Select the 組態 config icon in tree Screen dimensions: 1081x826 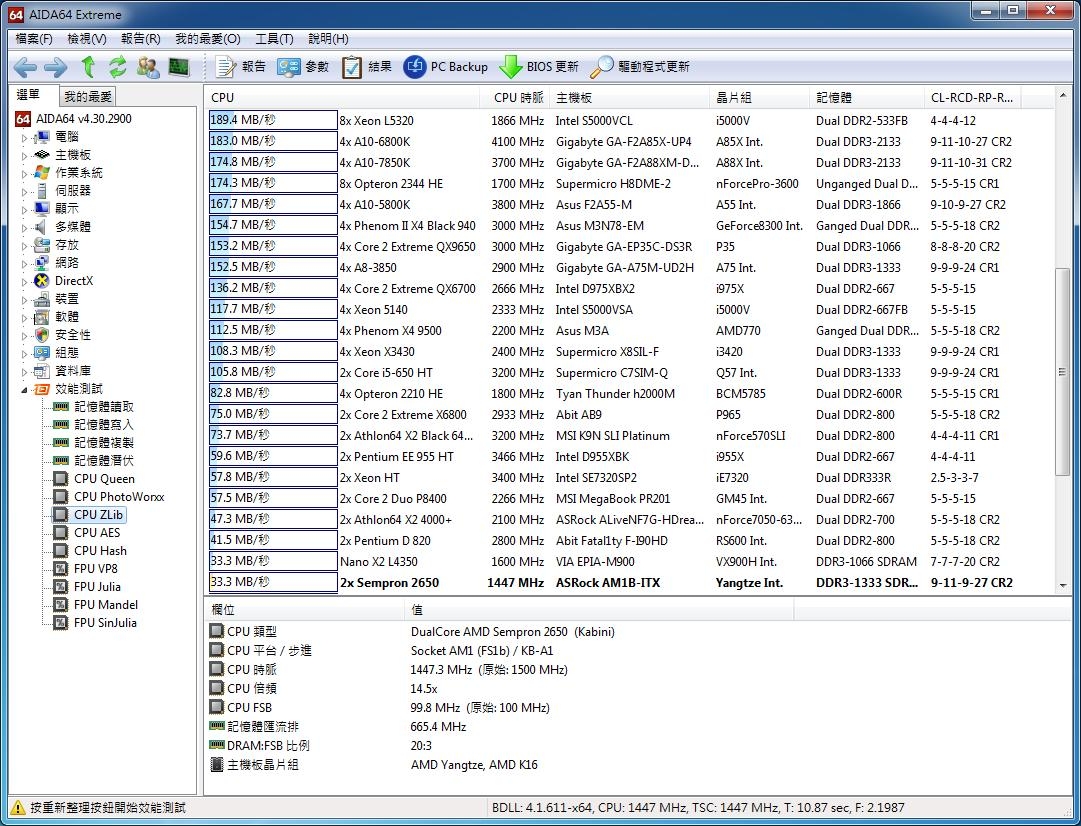coord(42,353)
